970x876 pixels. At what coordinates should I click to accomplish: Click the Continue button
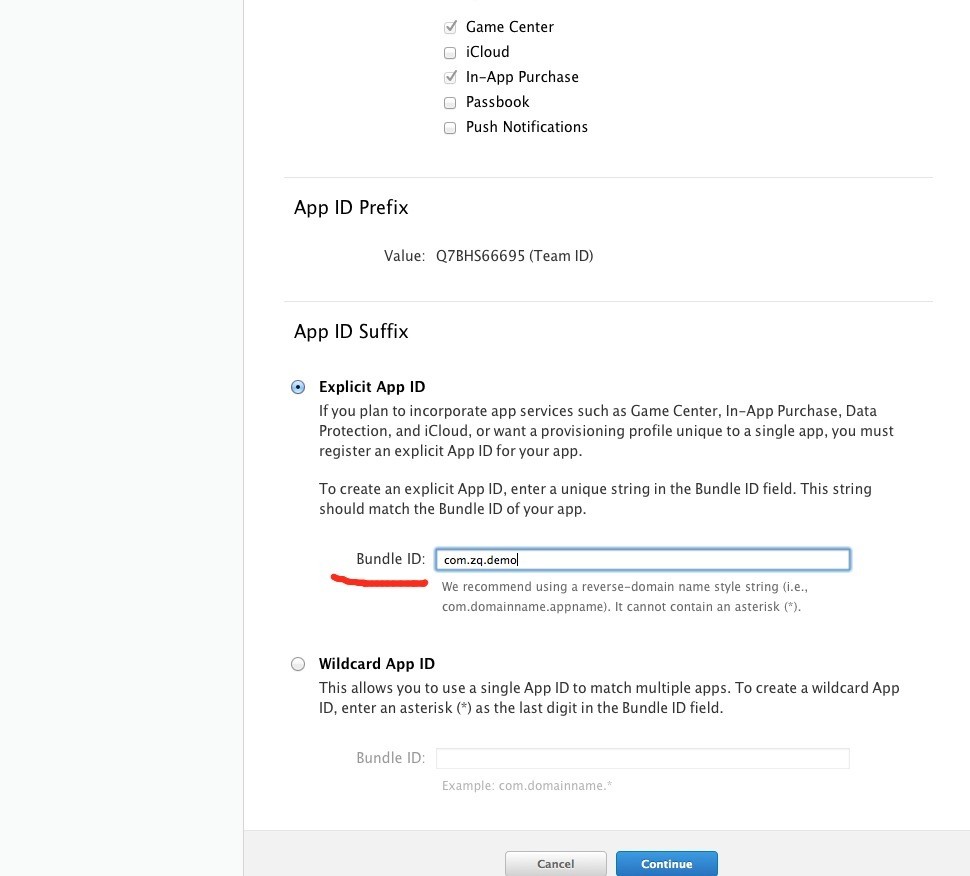667,864
